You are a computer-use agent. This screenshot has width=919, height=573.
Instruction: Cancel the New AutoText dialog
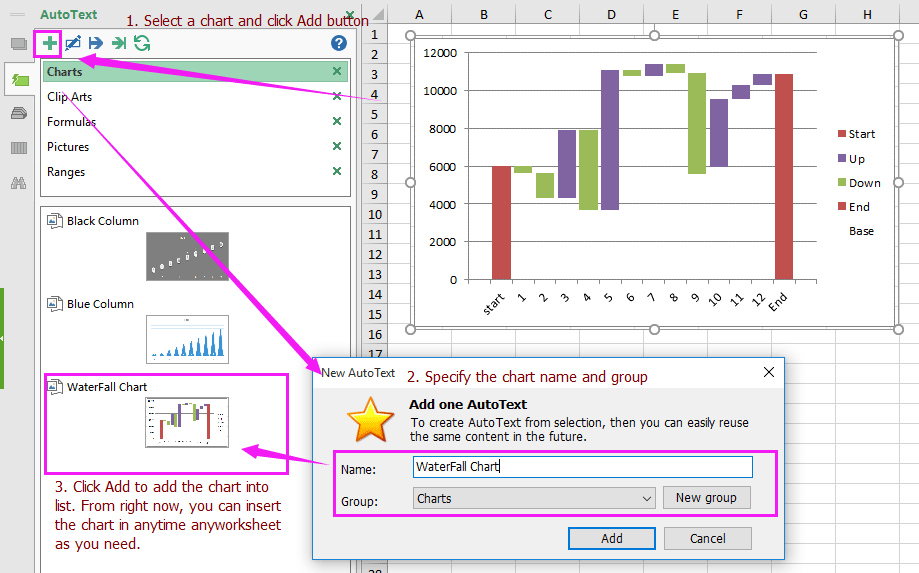point(707,538)
